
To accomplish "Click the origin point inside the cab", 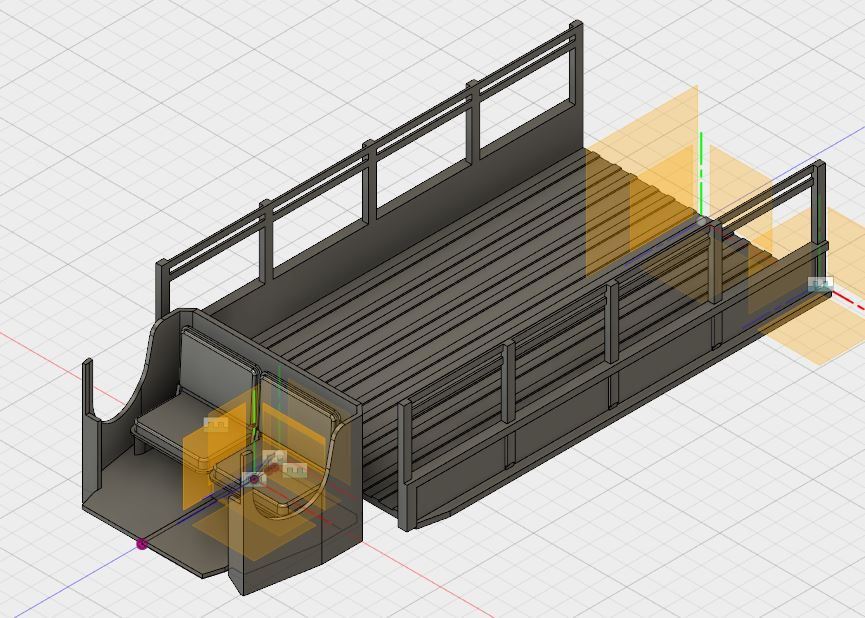I will coord(255,479).
